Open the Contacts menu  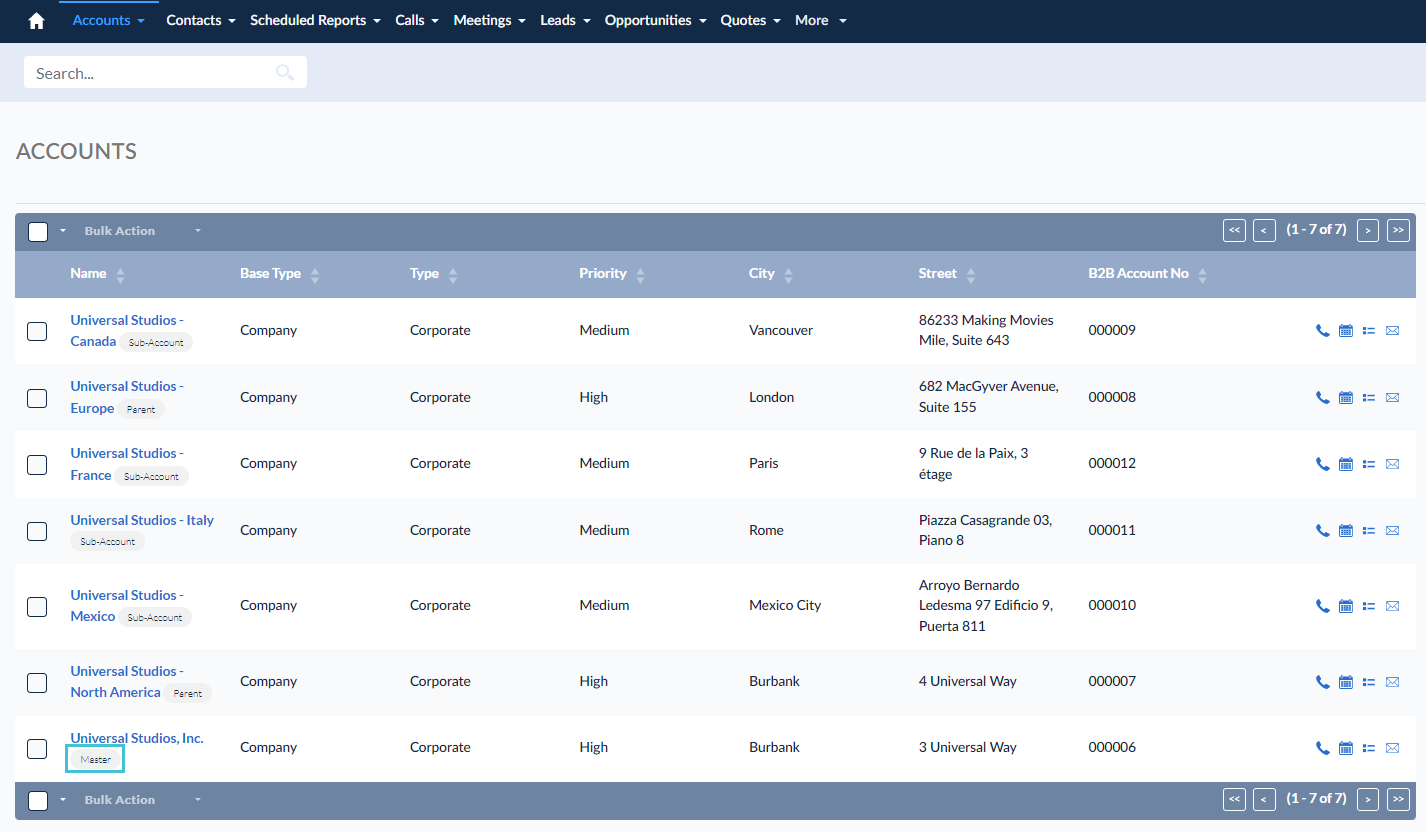pyautogui.click(x=201, y=20)
